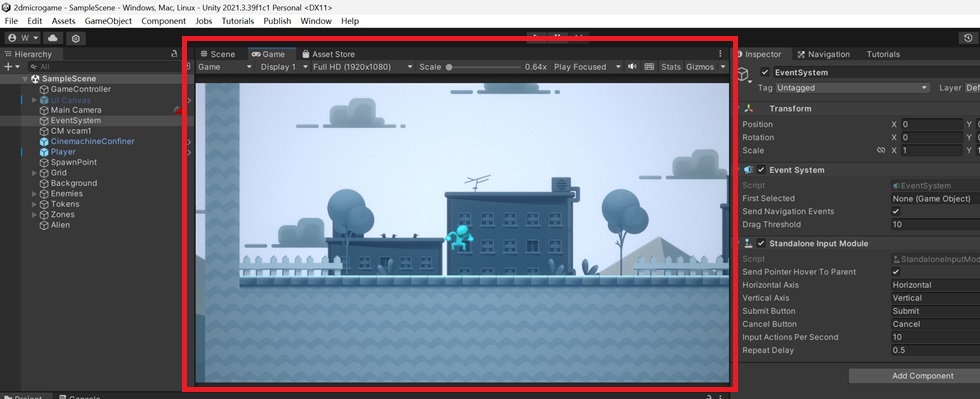Switch to the Navigation tab

[823, 54]
